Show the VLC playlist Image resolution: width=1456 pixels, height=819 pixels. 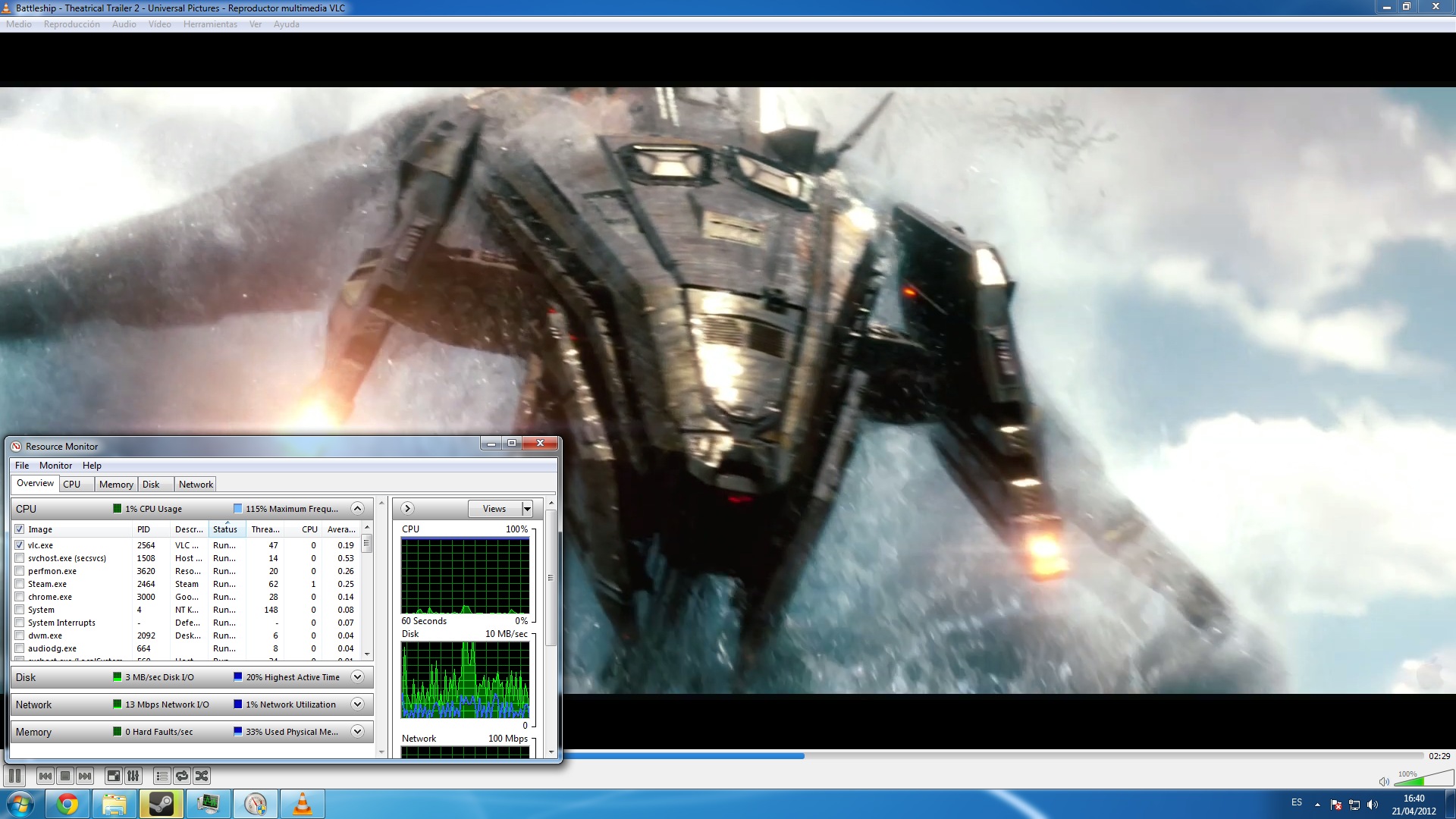point(162,776)
